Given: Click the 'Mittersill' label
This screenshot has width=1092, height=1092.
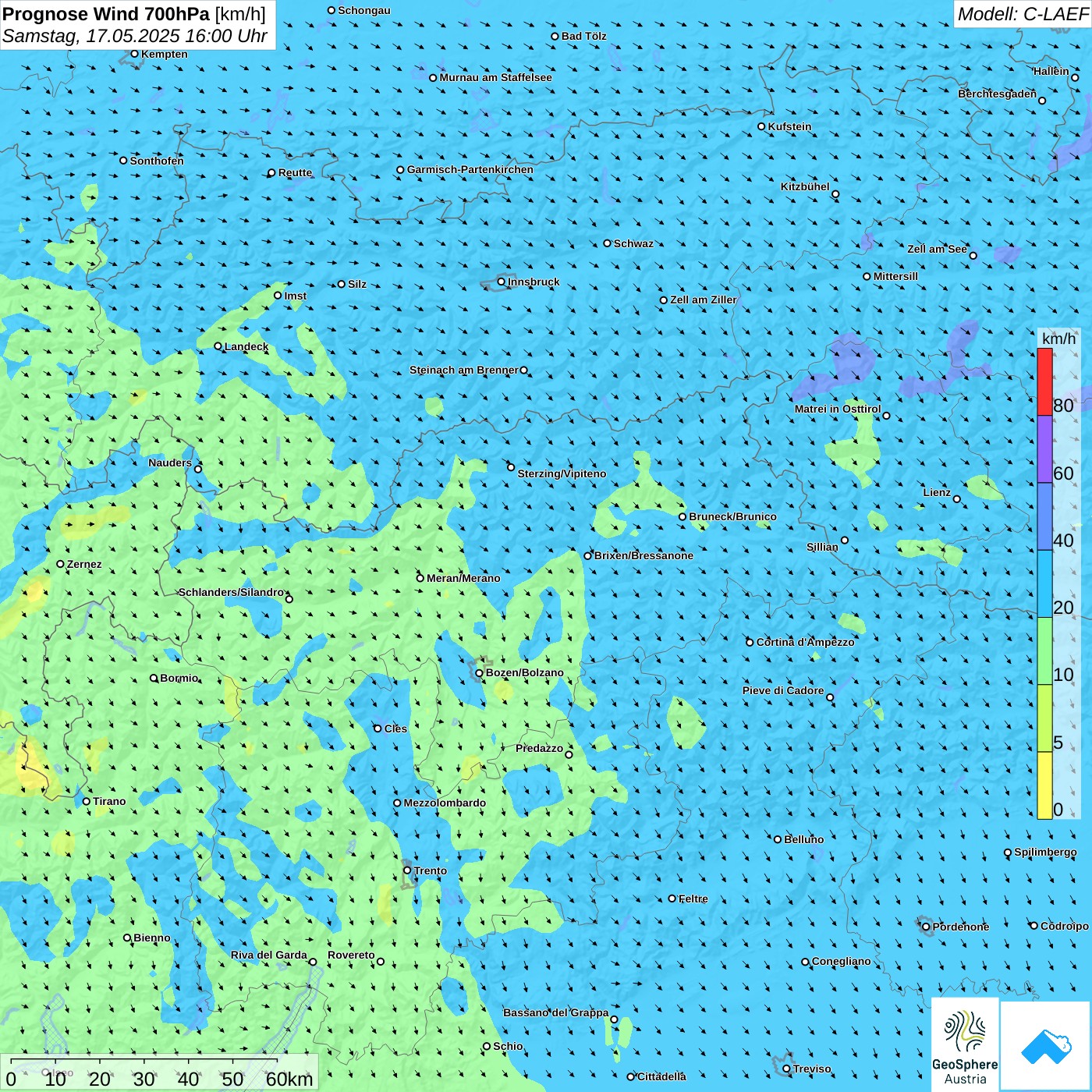Looking at the screenshot, I should tap(895, 276).
